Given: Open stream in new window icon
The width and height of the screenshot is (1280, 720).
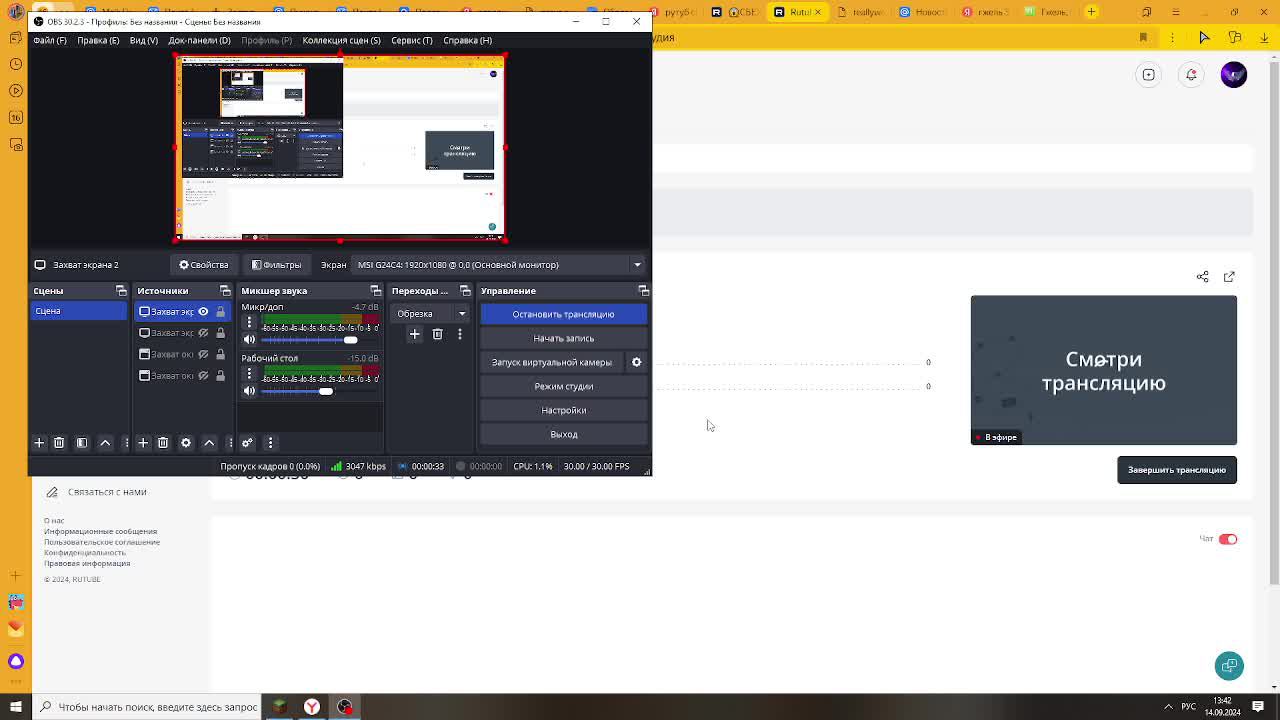Looking at the screenshot, I should tap(1229, 276).
